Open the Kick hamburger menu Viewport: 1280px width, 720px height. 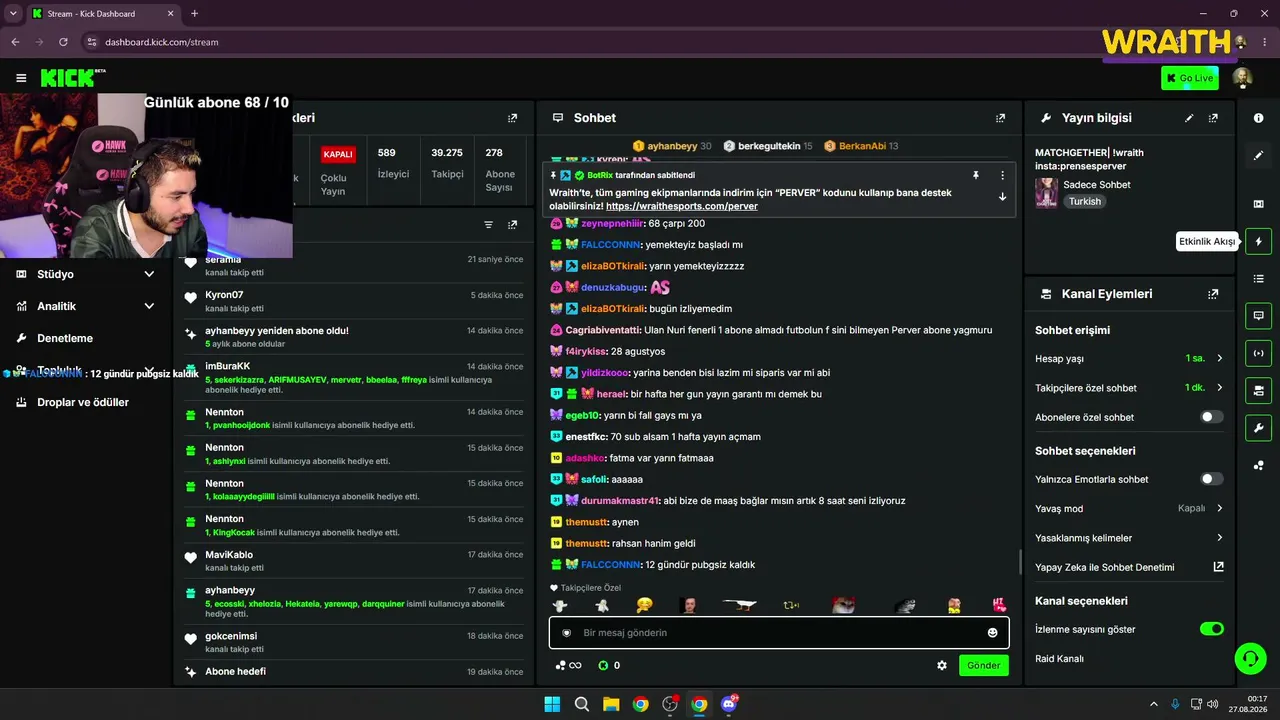[x=21, y=78]
